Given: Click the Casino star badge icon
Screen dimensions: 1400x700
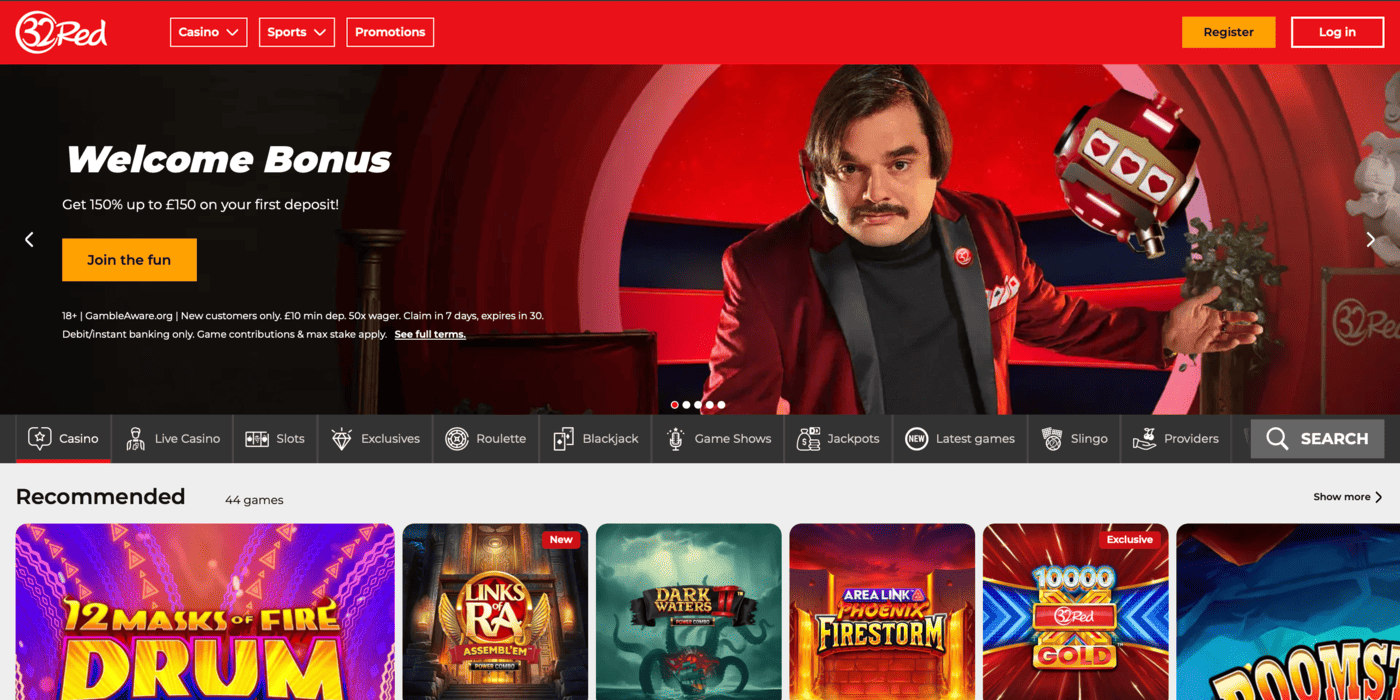Looking at the screenshot, I should tap(39, 438).
